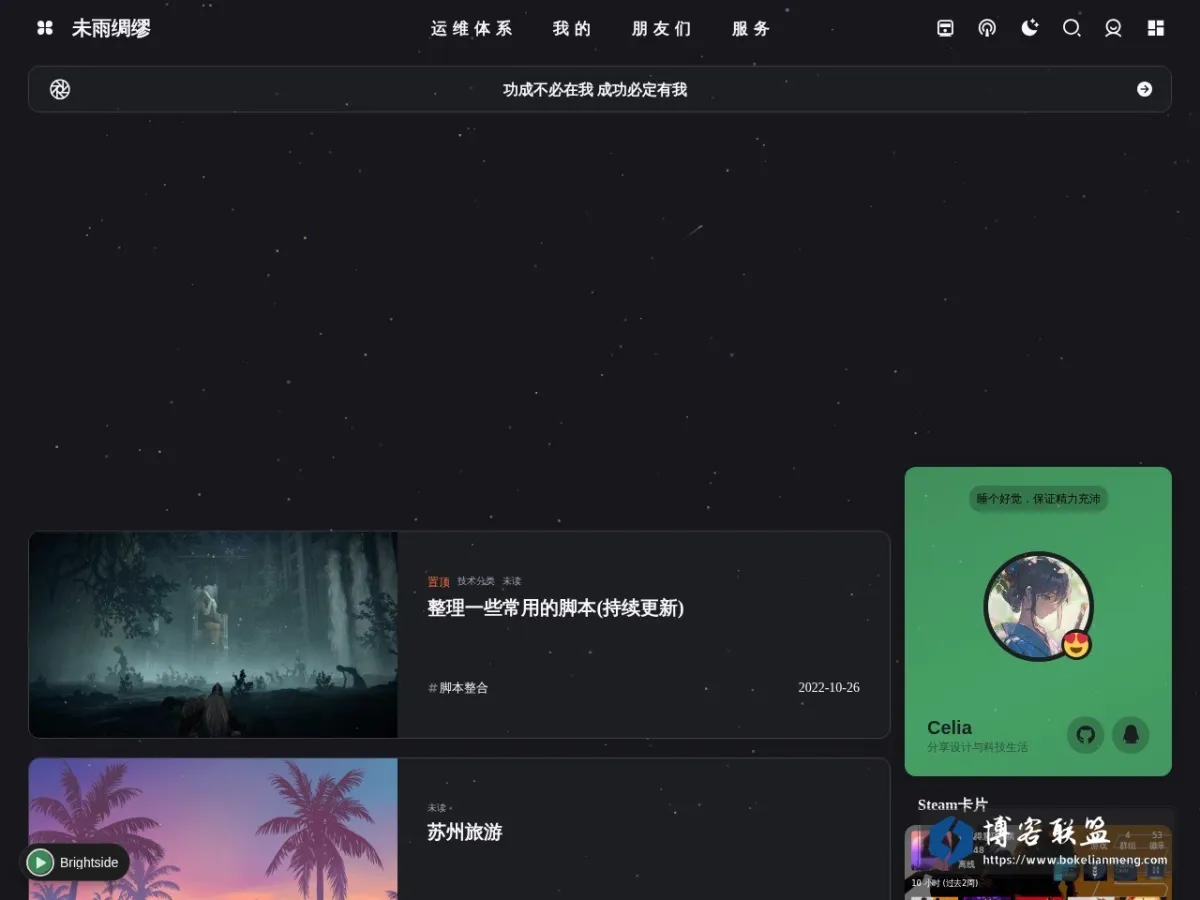Click the user avatar icon in header

pos(1113,28)
